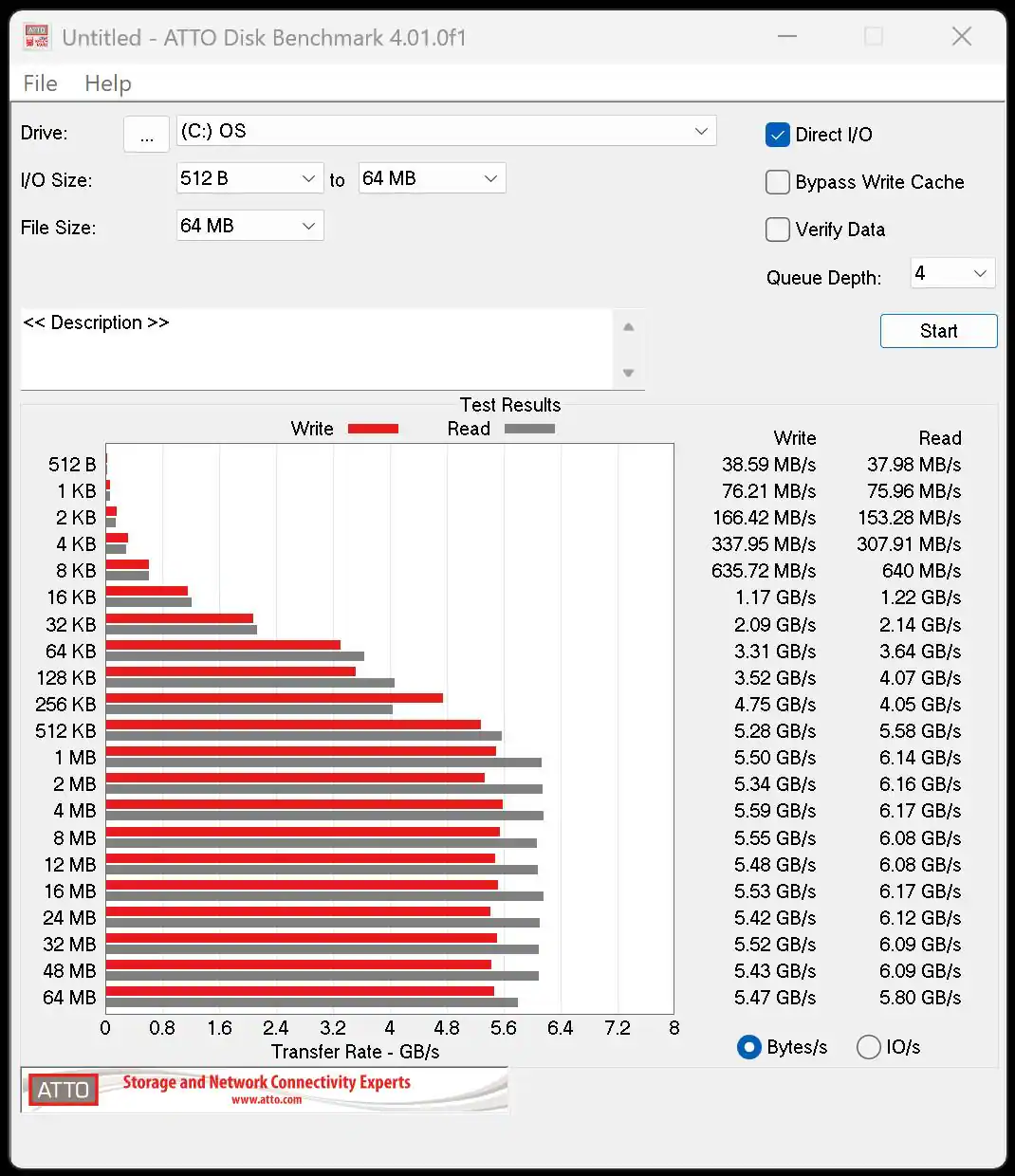Screen dimensions: 1015x1176
Task: Click inside the Description text box
Action: click(x=313, y=351)
